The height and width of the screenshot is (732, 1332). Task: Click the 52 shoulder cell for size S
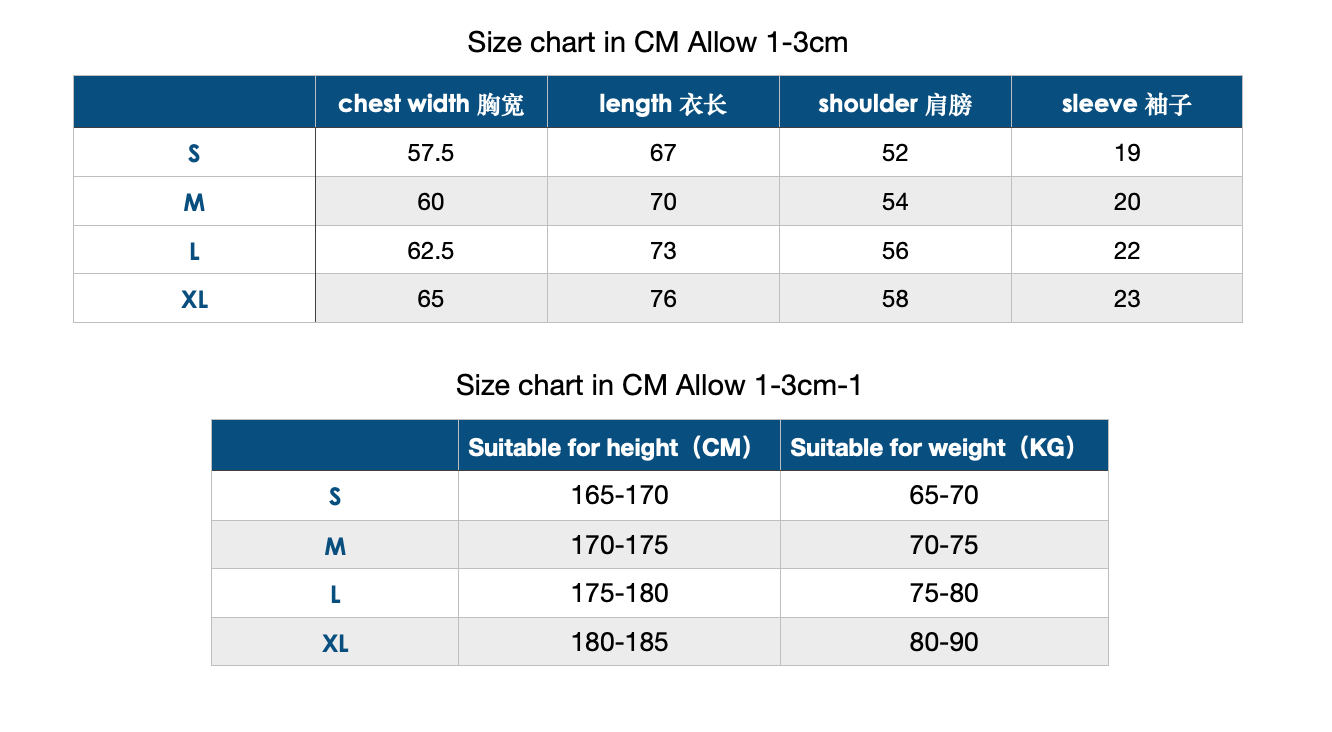point(895,153)
